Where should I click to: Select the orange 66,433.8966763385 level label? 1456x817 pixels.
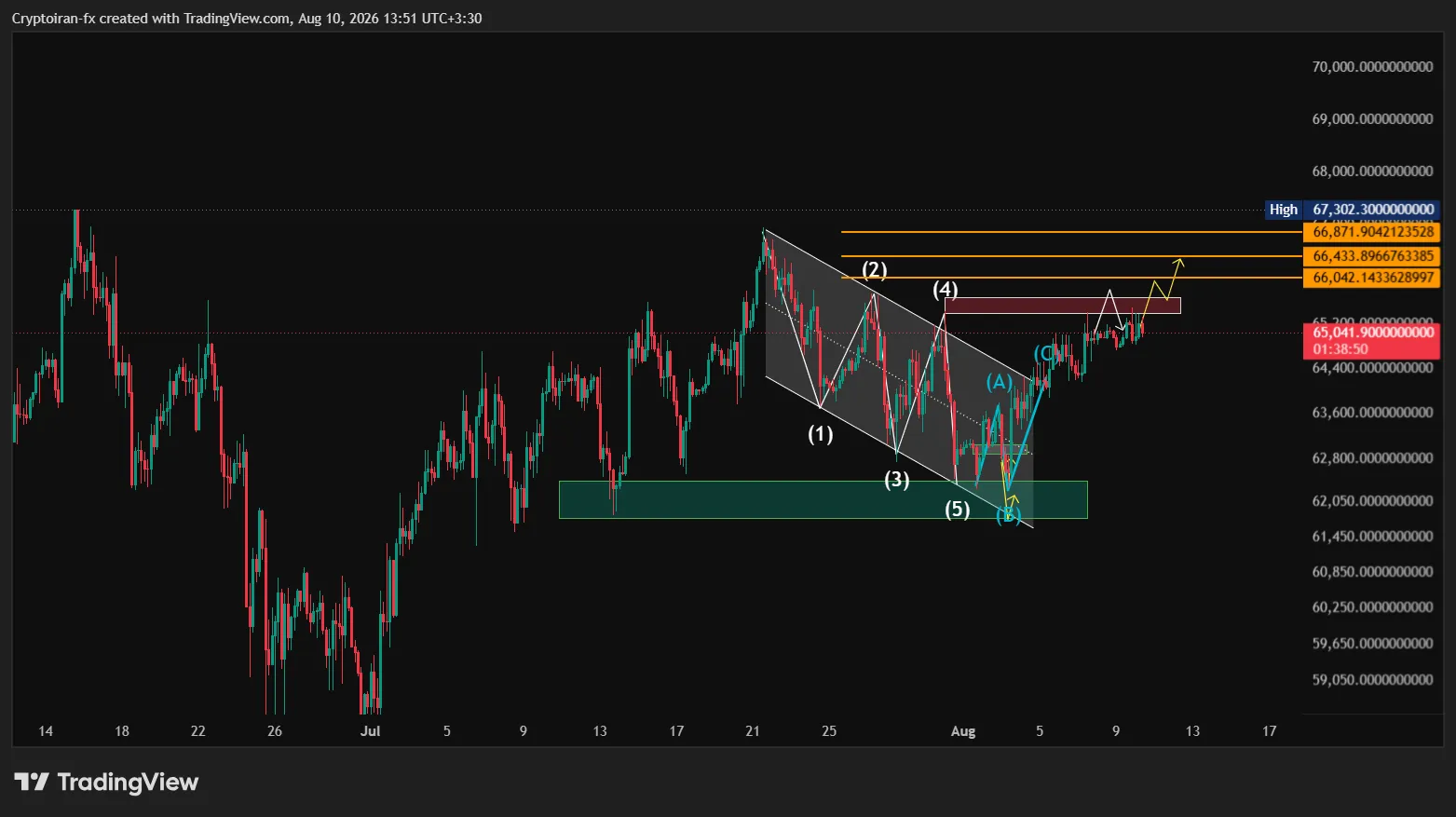pos(1373,256)
